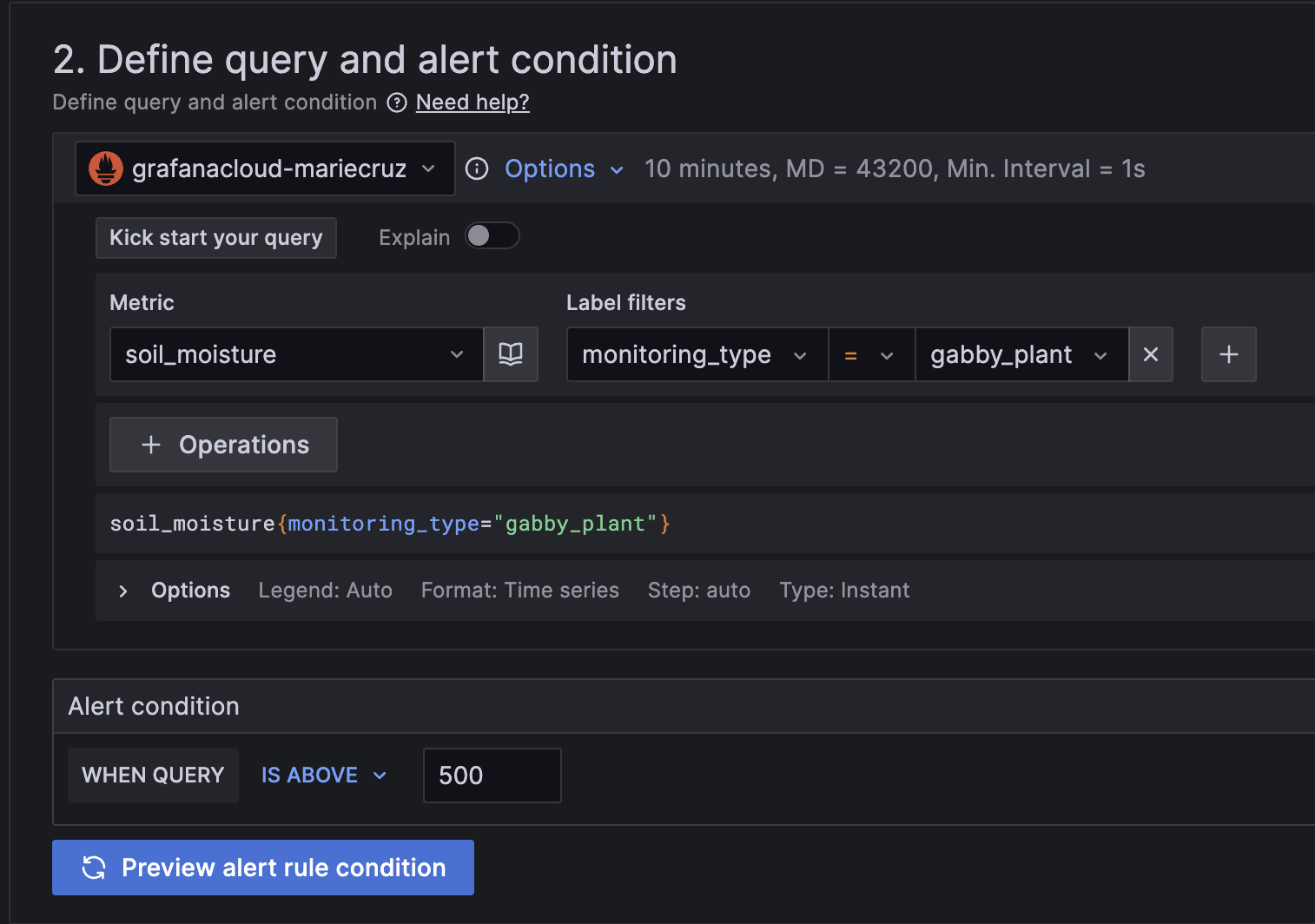Click the 500 threshold input field
The width and height of the screenshot is (1315, 924).
[x=492, y=775]
